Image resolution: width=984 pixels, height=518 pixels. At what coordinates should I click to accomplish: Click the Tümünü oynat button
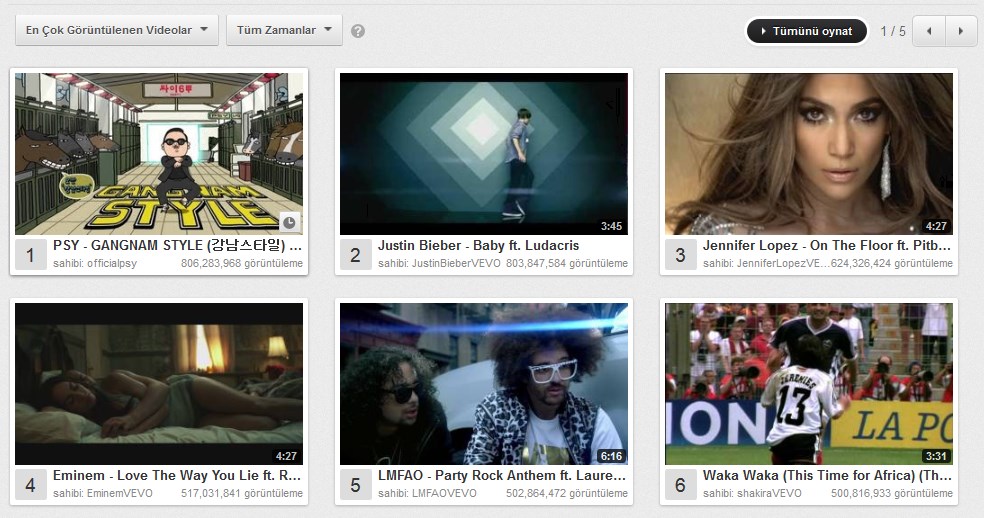pyautogui.click(x=806, y=31)
